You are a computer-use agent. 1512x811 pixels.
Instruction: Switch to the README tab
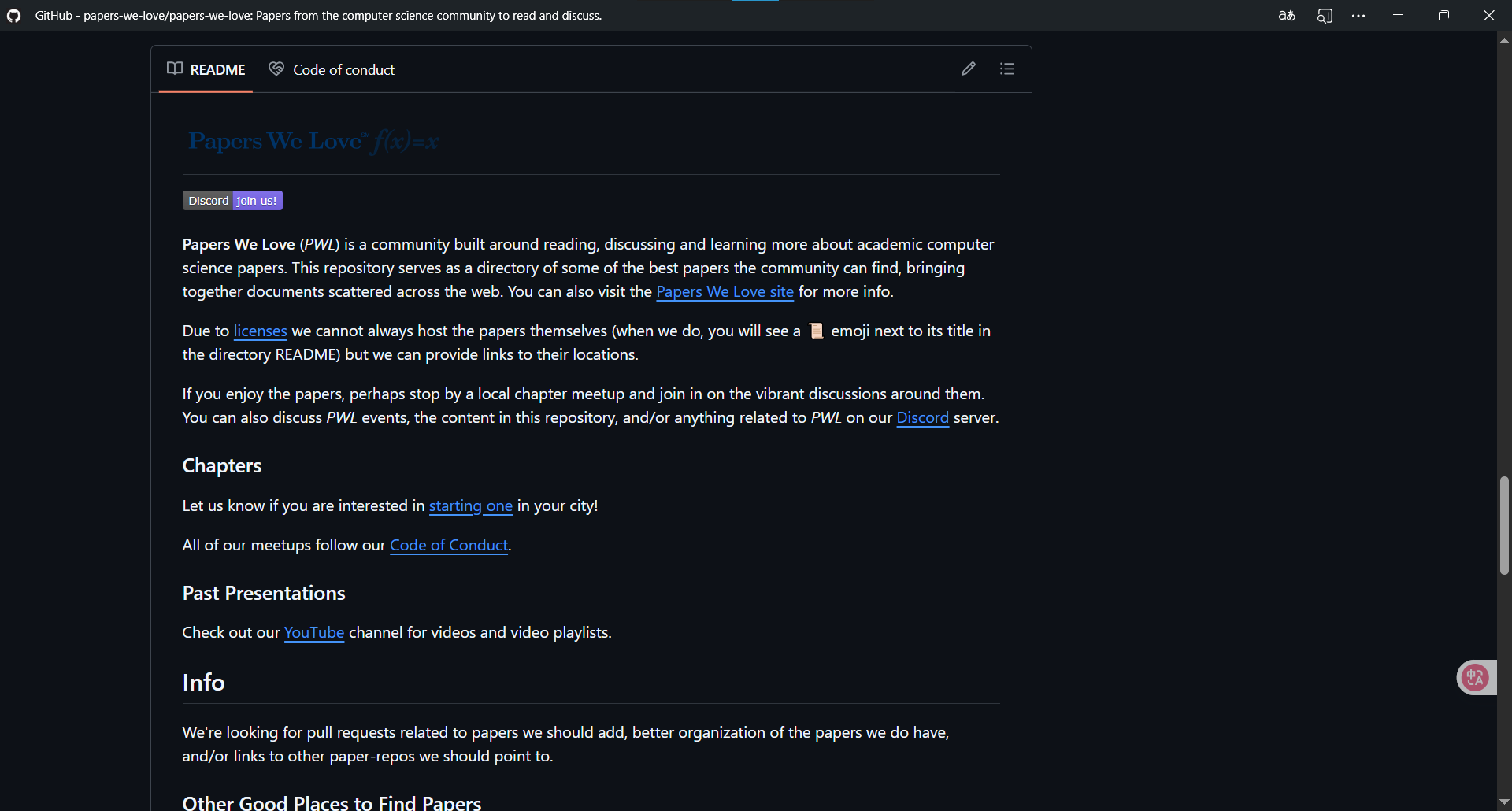206,69
